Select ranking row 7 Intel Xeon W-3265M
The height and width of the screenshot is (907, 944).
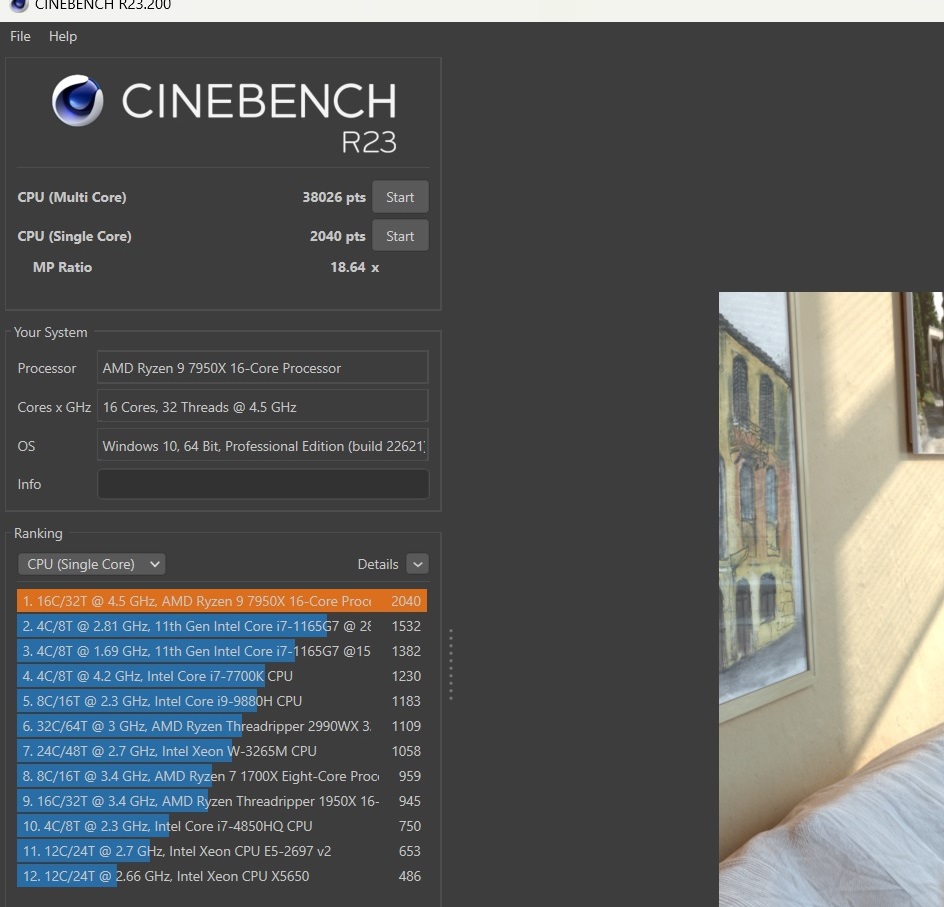click(222, 751)
